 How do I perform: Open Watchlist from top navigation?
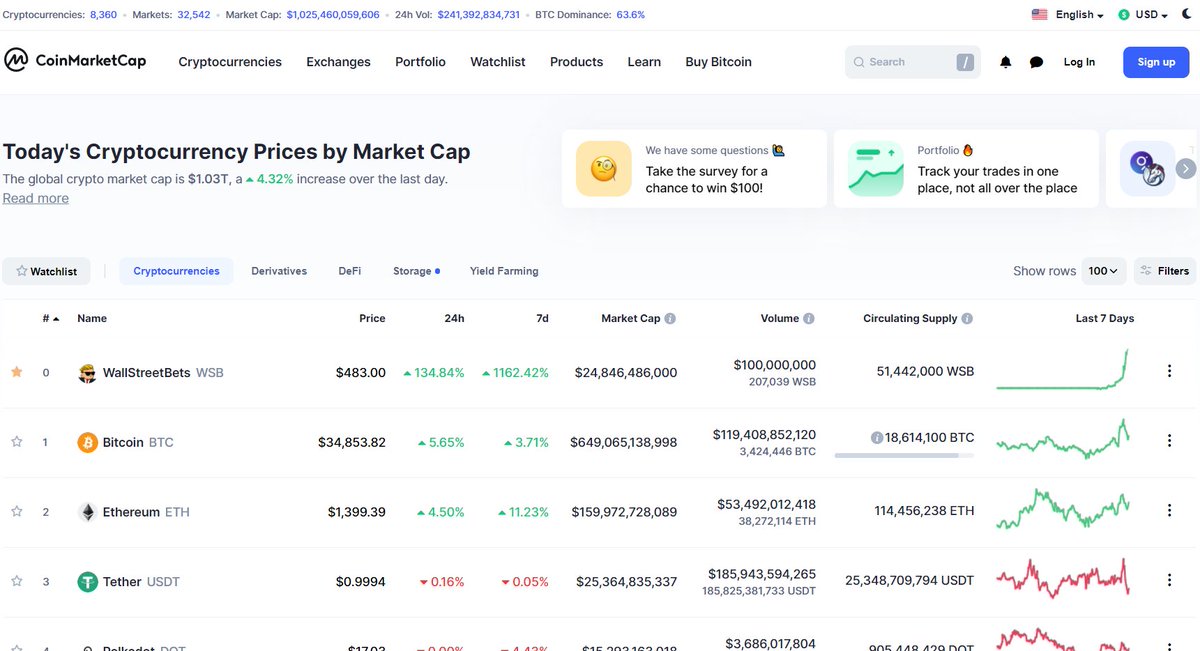tap(498, 62)
